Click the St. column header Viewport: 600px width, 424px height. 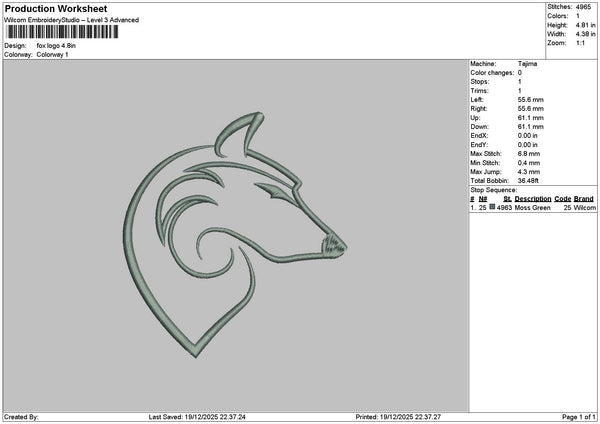click(x=507, y=199)
